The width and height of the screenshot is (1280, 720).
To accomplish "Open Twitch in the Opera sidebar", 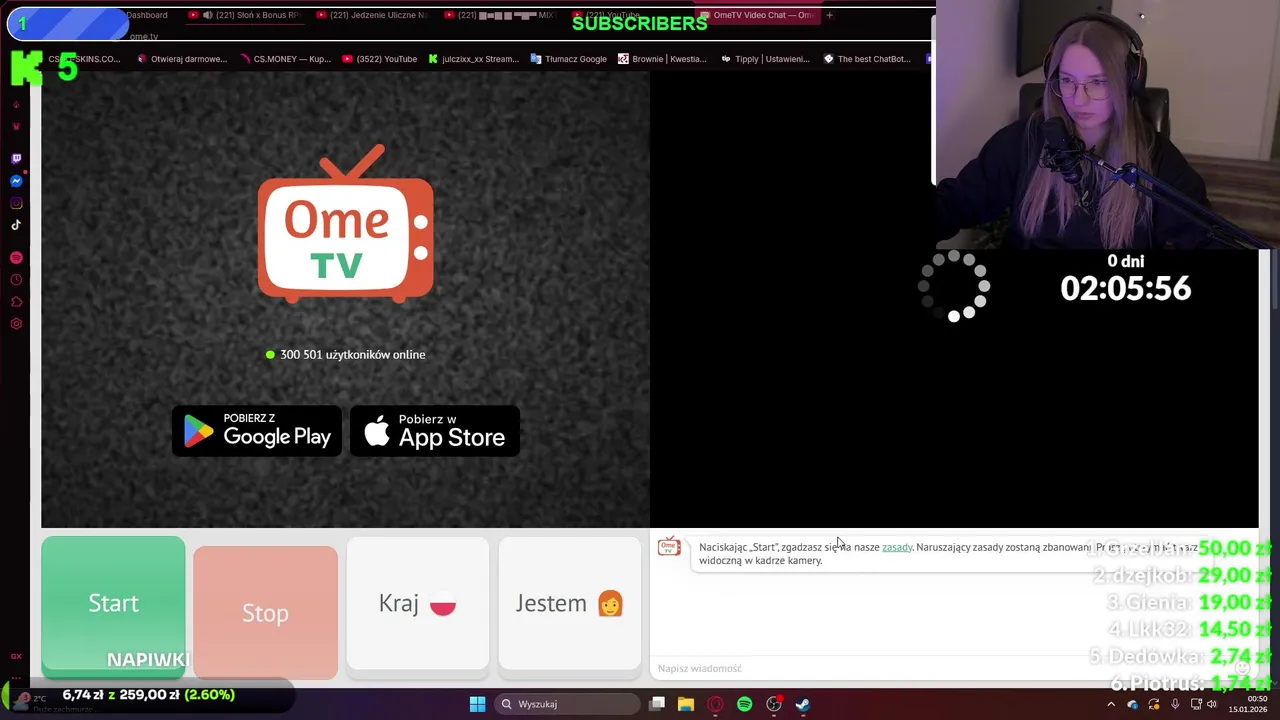I will [16, 159].
